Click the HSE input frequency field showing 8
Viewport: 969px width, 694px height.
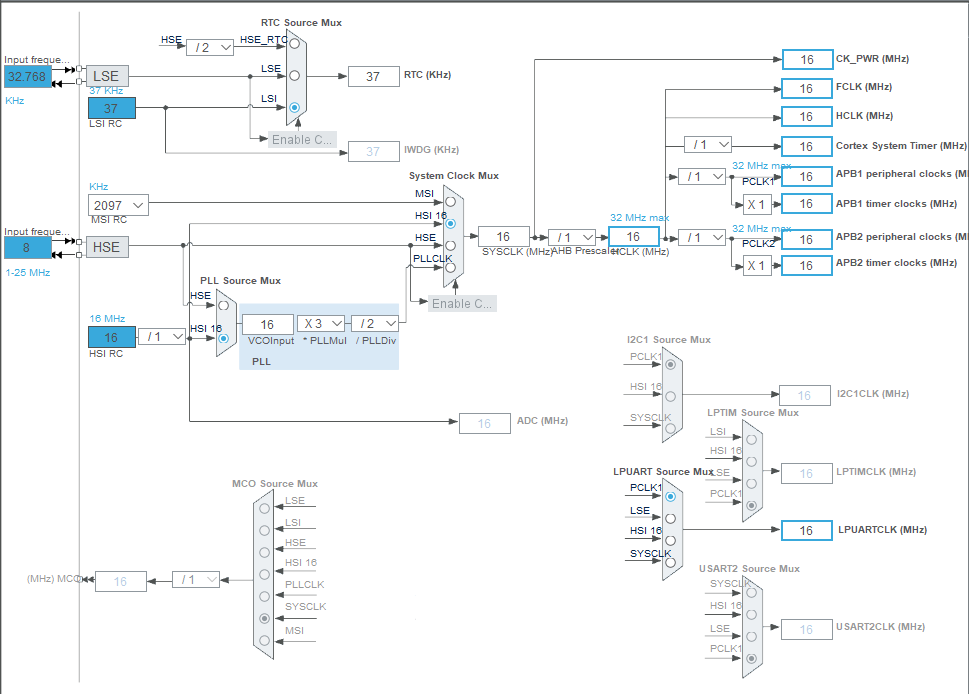pos(28,248)
